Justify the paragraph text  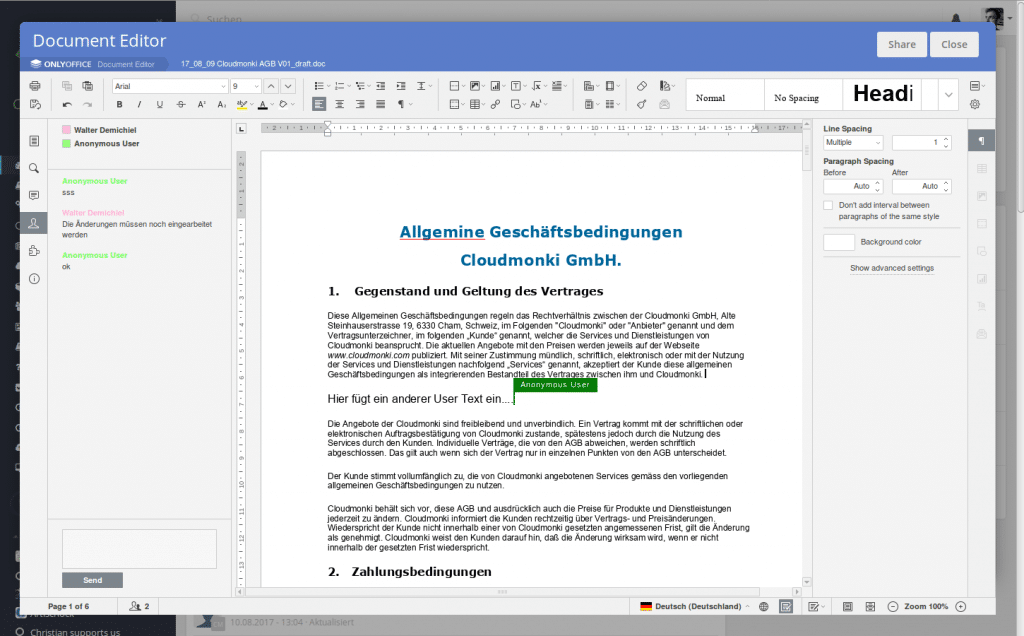coord(381,104)
